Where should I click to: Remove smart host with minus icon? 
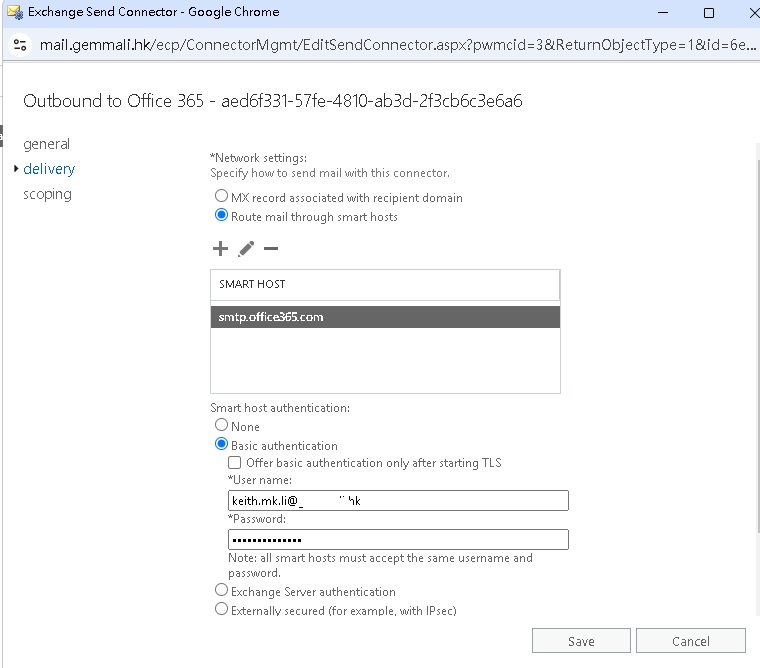click(x=271, y=249)
